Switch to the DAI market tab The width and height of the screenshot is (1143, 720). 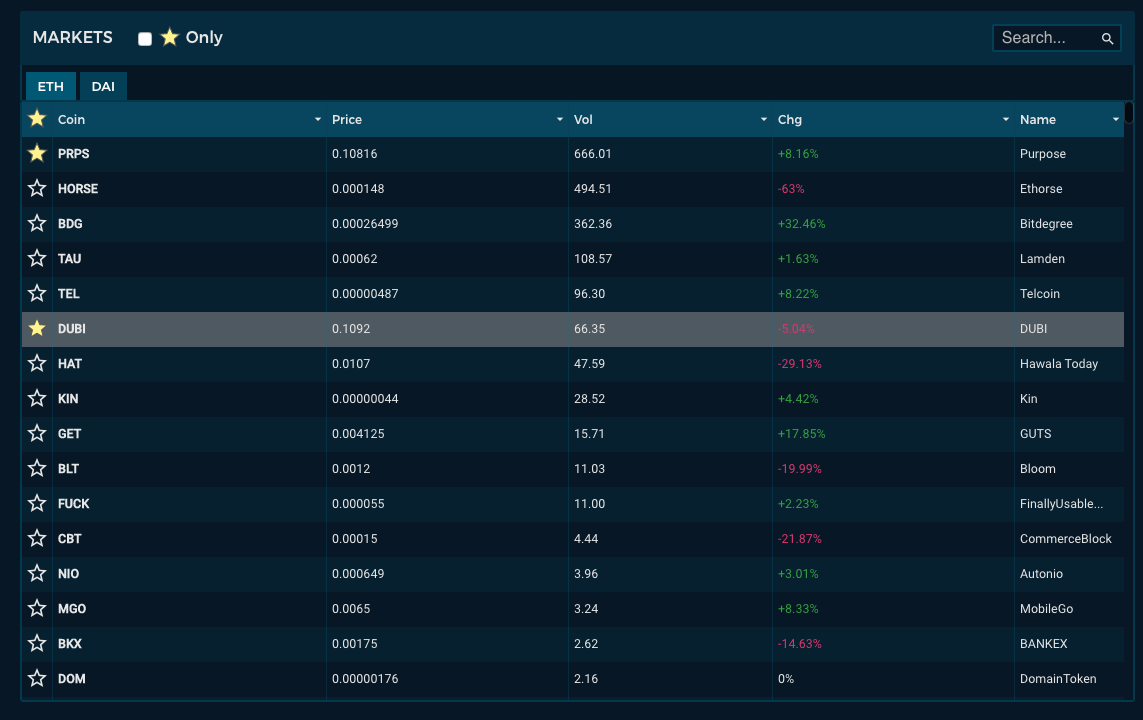point(103,86)
